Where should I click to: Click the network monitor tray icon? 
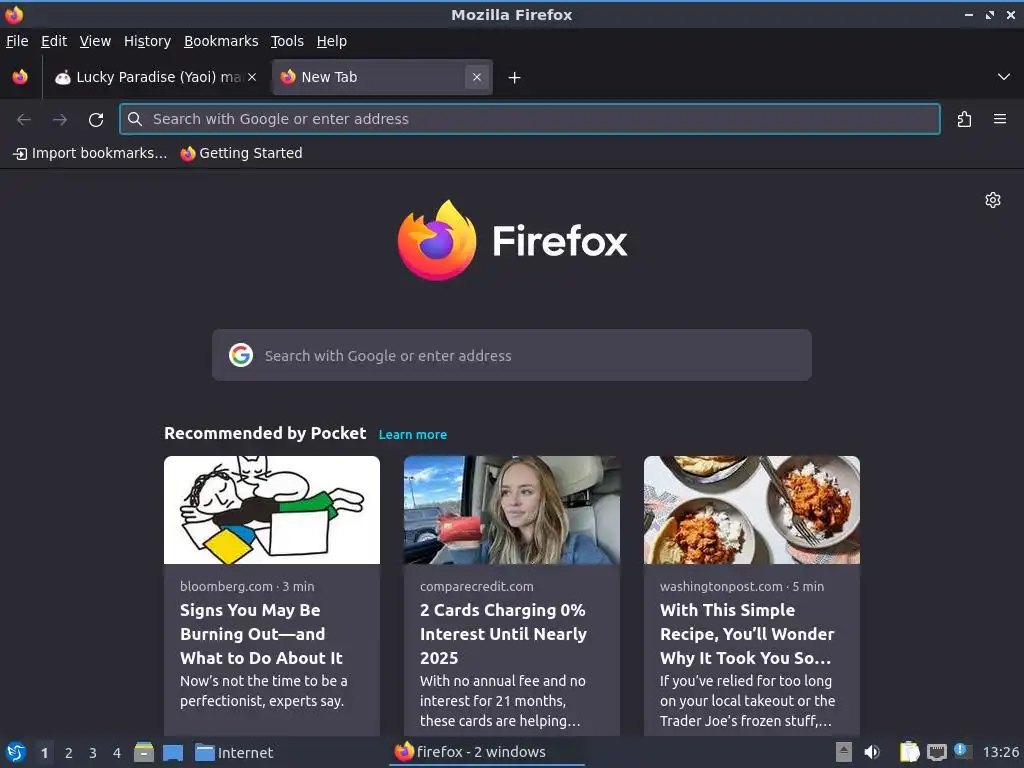[x=936, y=753]
